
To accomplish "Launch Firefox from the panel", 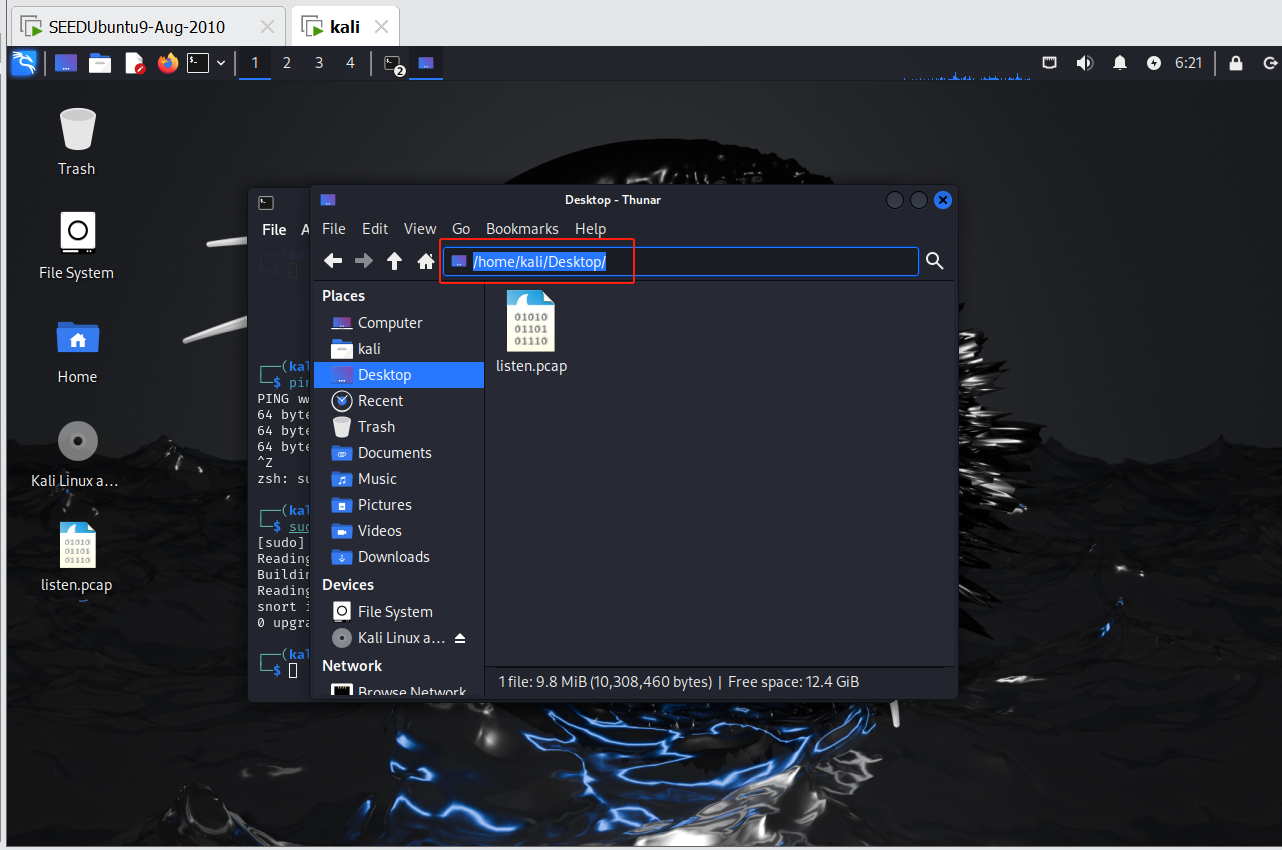I will point(167,63).
